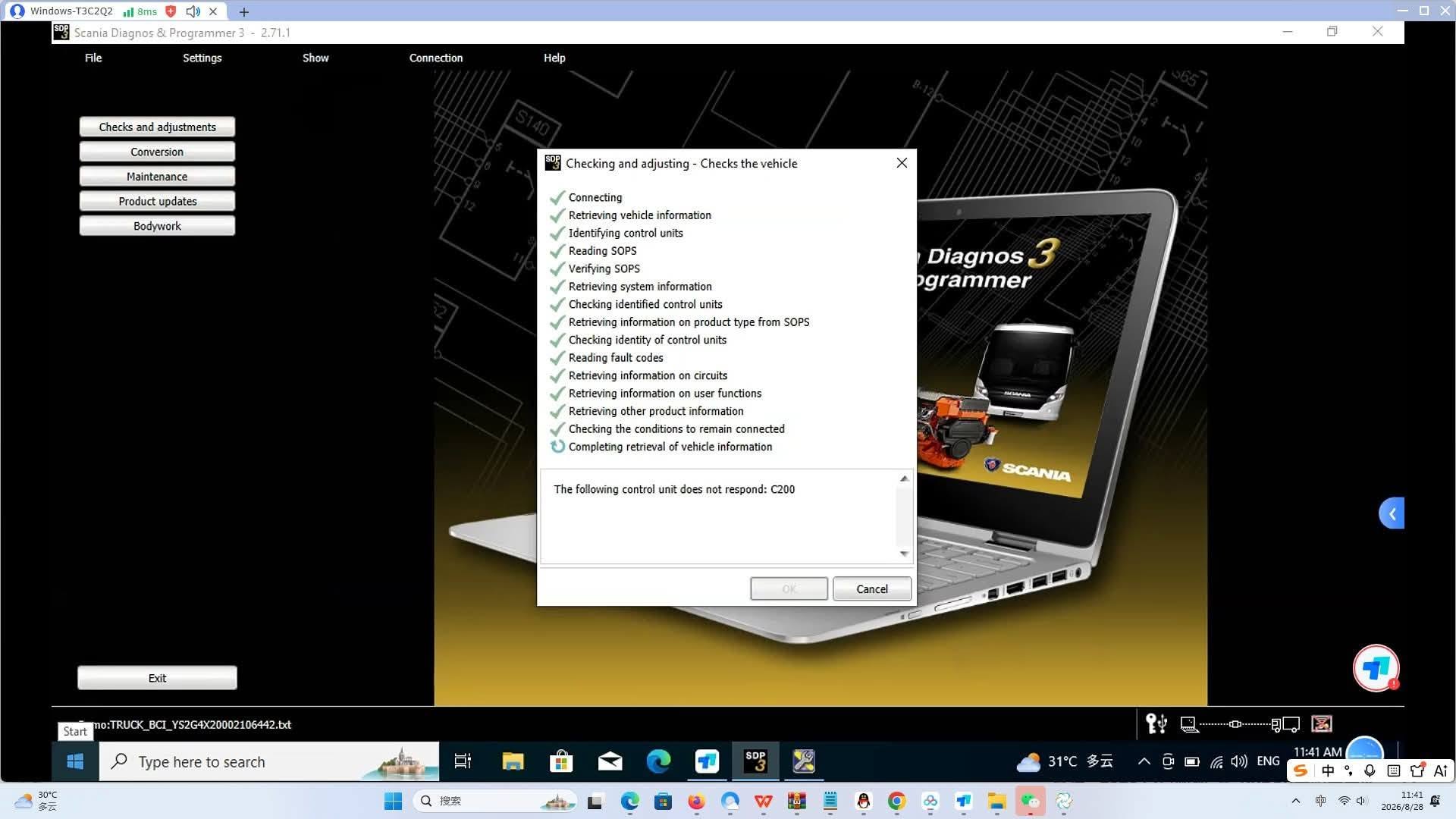Click the red crossed-out status icon
This screenshot has width=1456, height=819.
coord(1322,723)
